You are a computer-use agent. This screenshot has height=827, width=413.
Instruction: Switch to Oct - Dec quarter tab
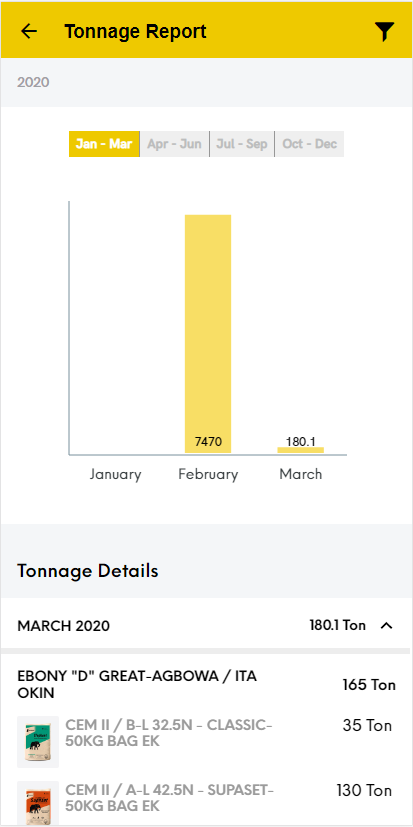310,144
